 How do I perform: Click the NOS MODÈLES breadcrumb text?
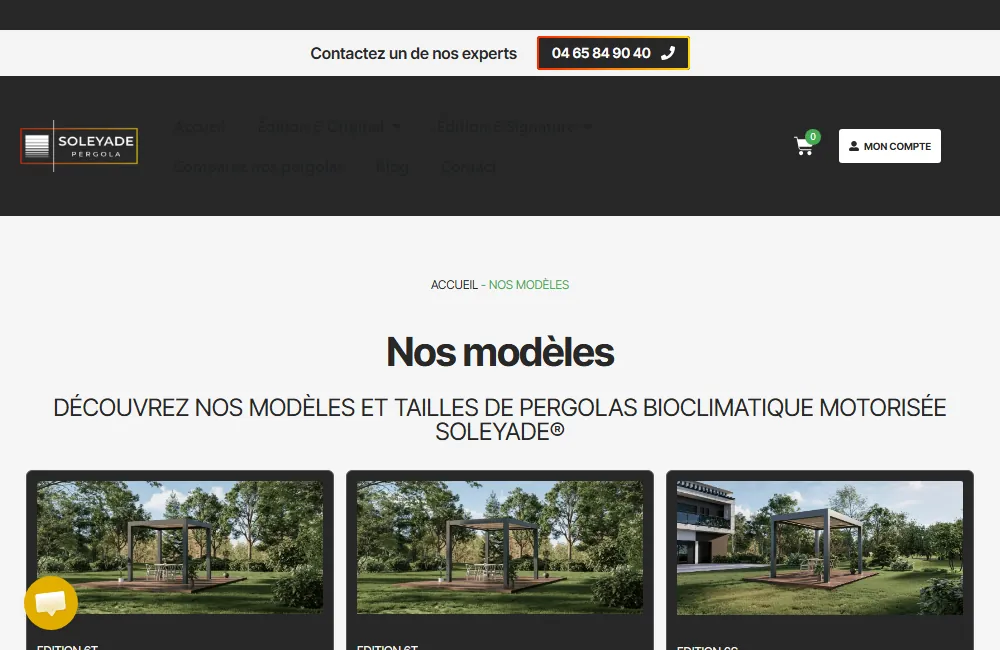pyautogui.click(x=529, y=285)
